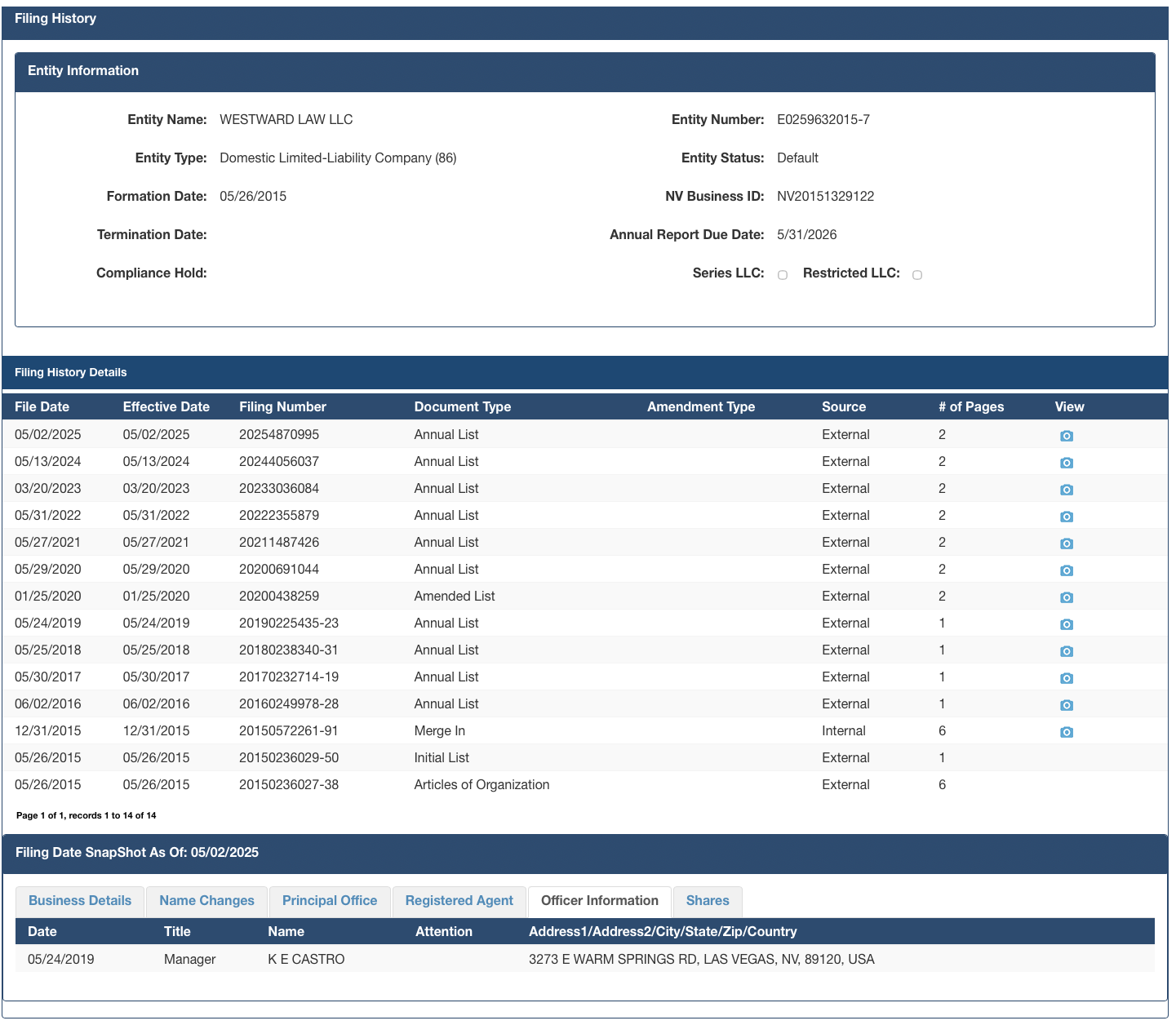
Task: Open view icon for filing 20200691044
Action: 1066,570
